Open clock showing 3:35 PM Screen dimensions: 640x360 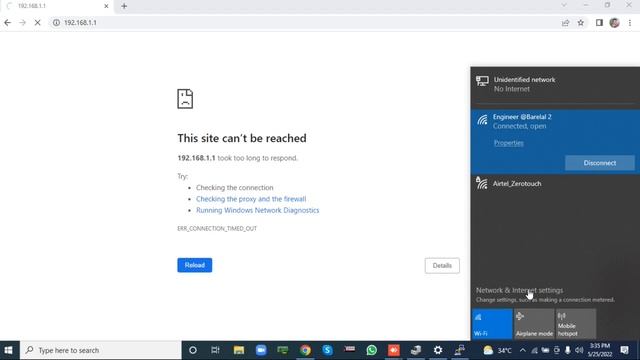pyautogui.click(x=600, y=350)
